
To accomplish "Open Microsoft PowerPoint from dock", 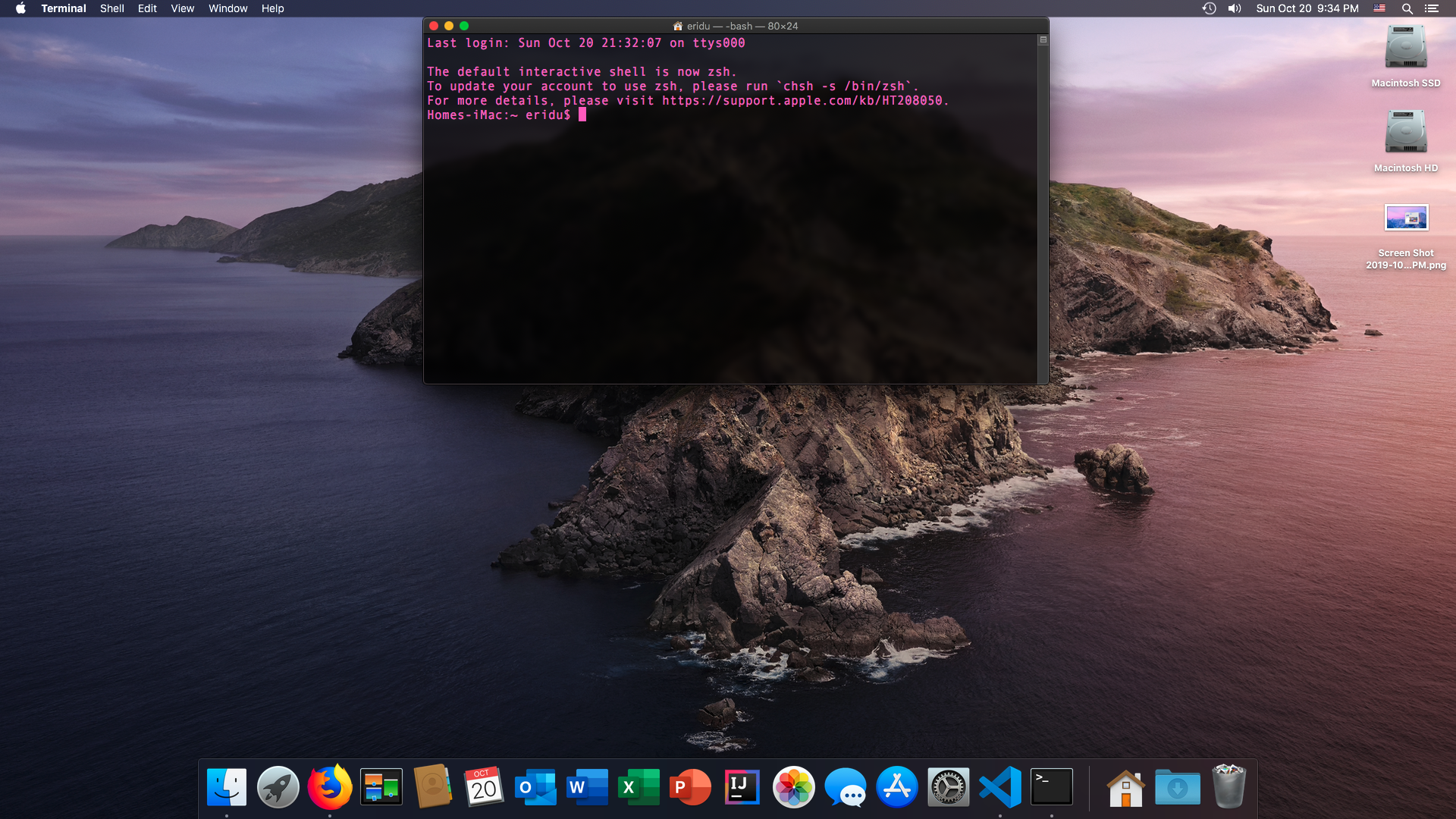I will coord(690,787).
